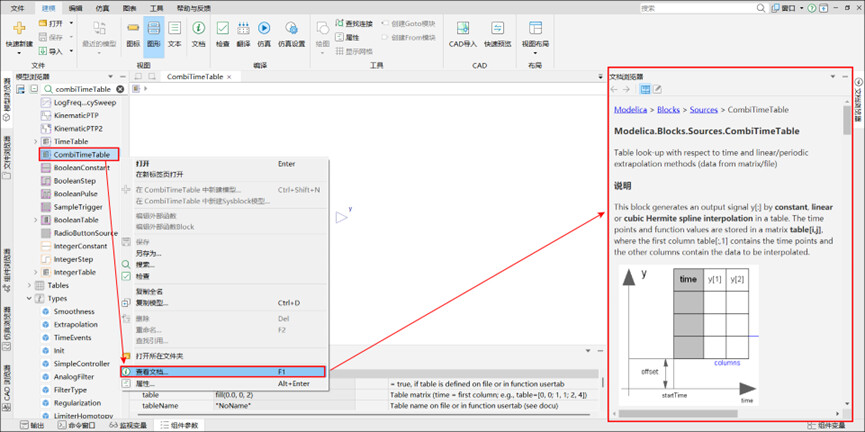Open the 导入 dropdown arrow
Image resolution: width=865 pixels, height=432 pixels.
click(71, 51)
